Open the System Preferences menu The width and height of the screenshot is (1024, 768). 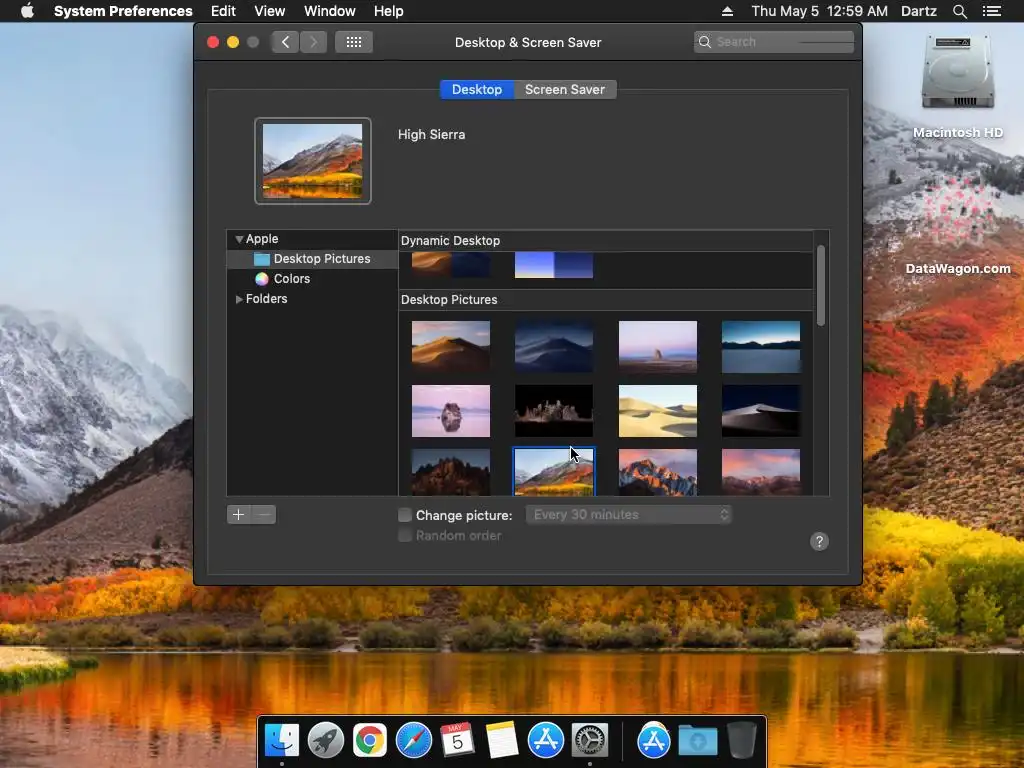tap(123, 11)
